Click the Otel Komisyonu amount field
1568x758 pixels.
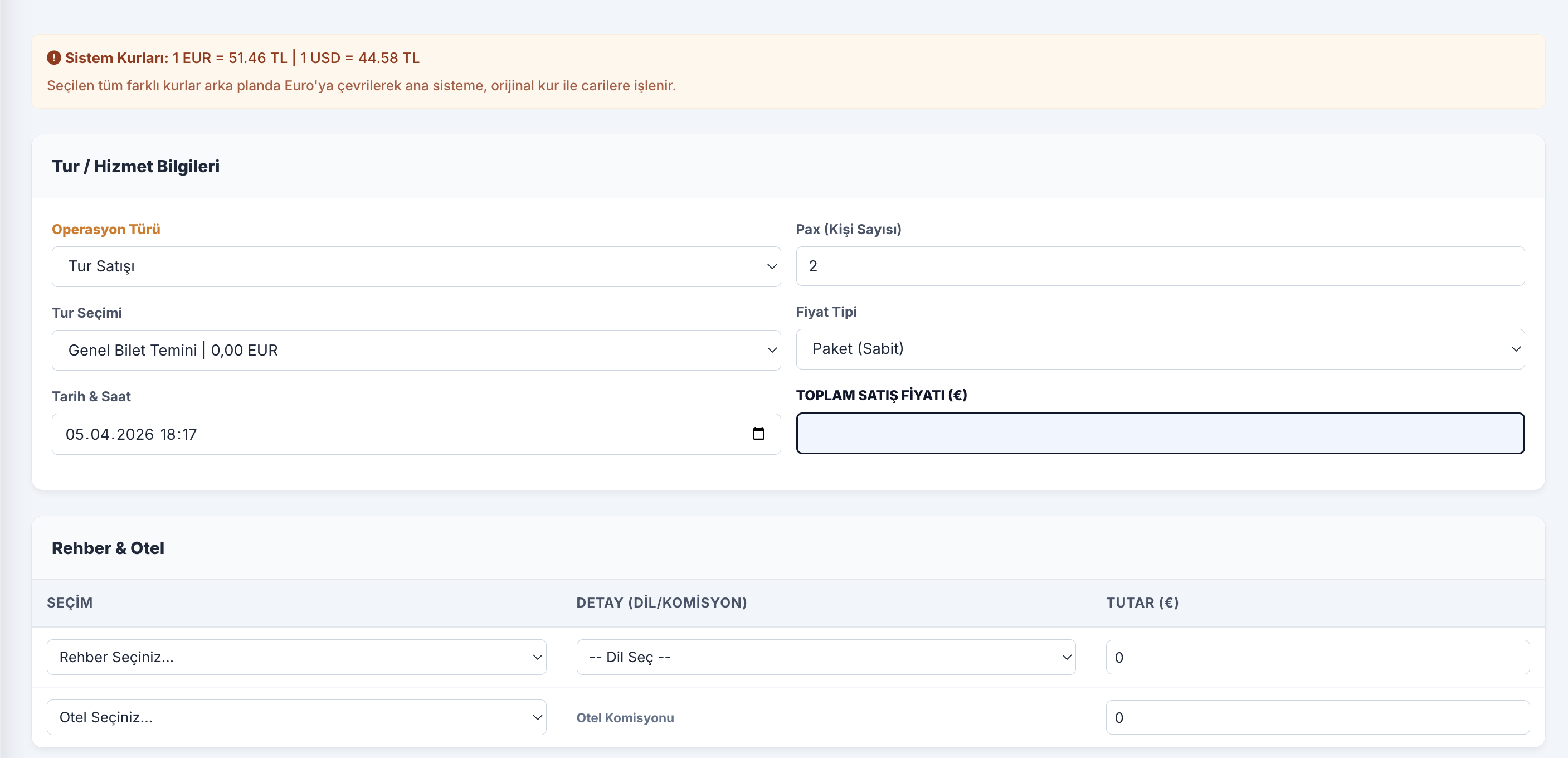[x=1317, y=717]
